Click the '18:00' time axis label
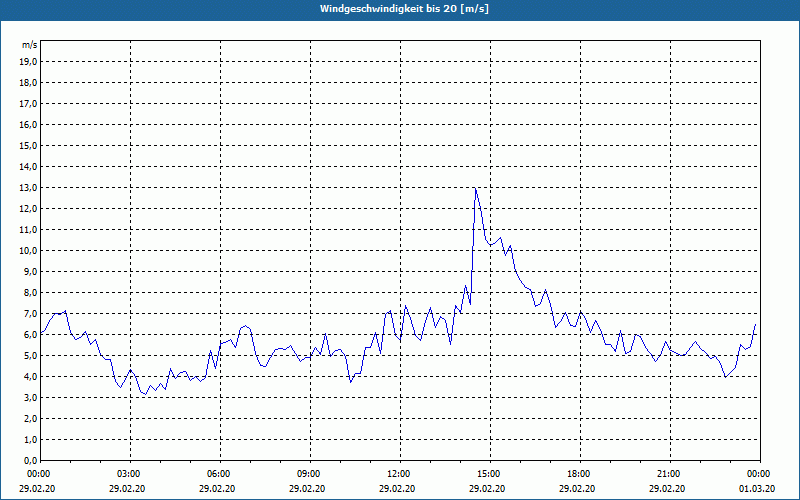The width and height of the screenshot is (800, 500). pyautogui.click(x=580, y=474)
